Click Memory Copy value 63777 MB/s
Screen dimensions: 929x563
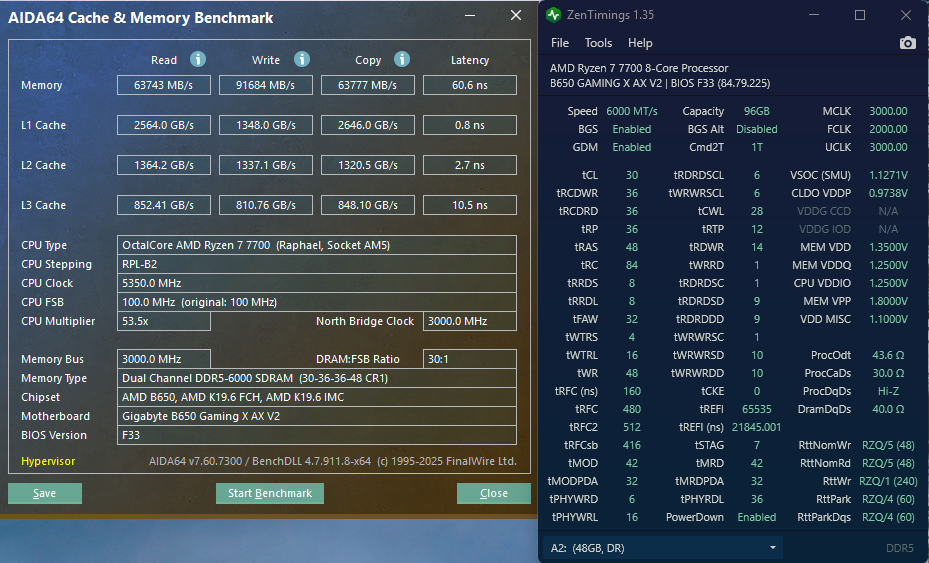(367, 85)
